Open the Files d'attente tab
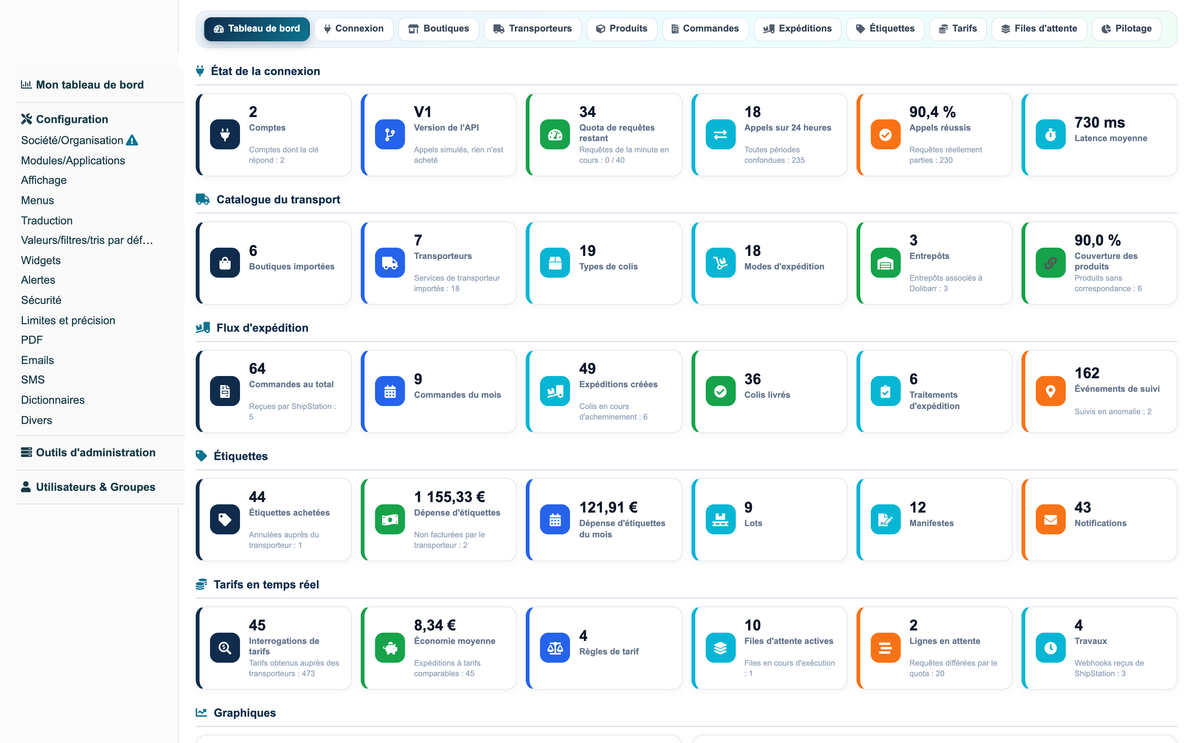This screenshot has width=1200, height=743. click(1039, 29)
